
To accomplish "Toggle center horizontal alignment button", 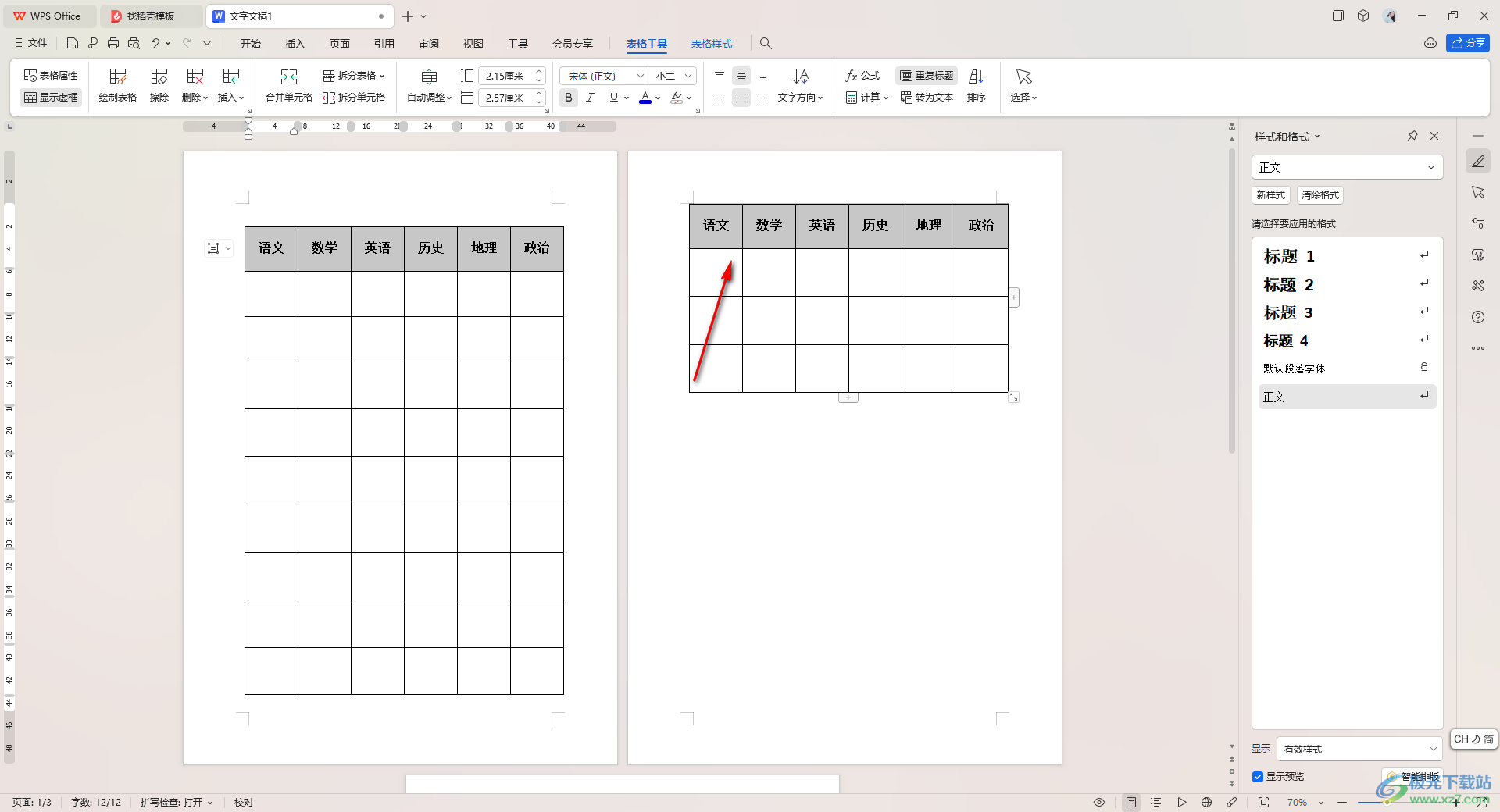I will click(x=741, y=98).
